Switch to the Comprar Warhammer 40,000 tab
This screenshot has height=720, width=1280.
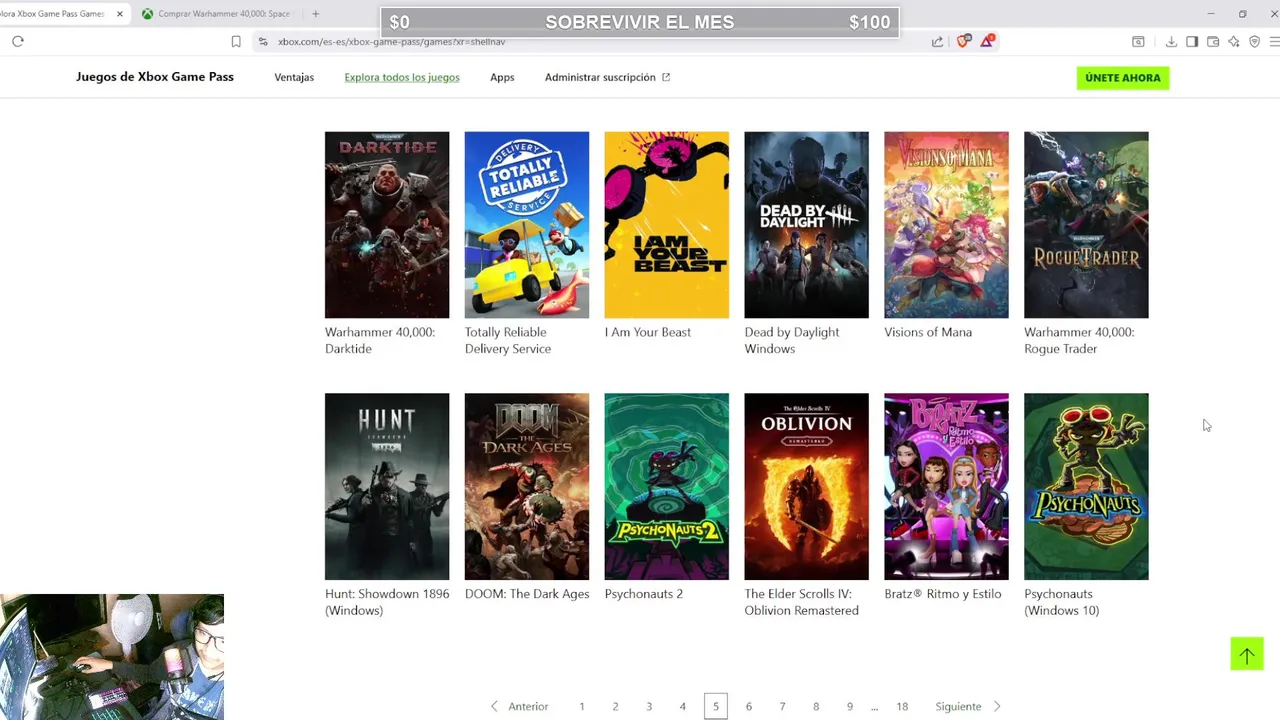point(219,14)
